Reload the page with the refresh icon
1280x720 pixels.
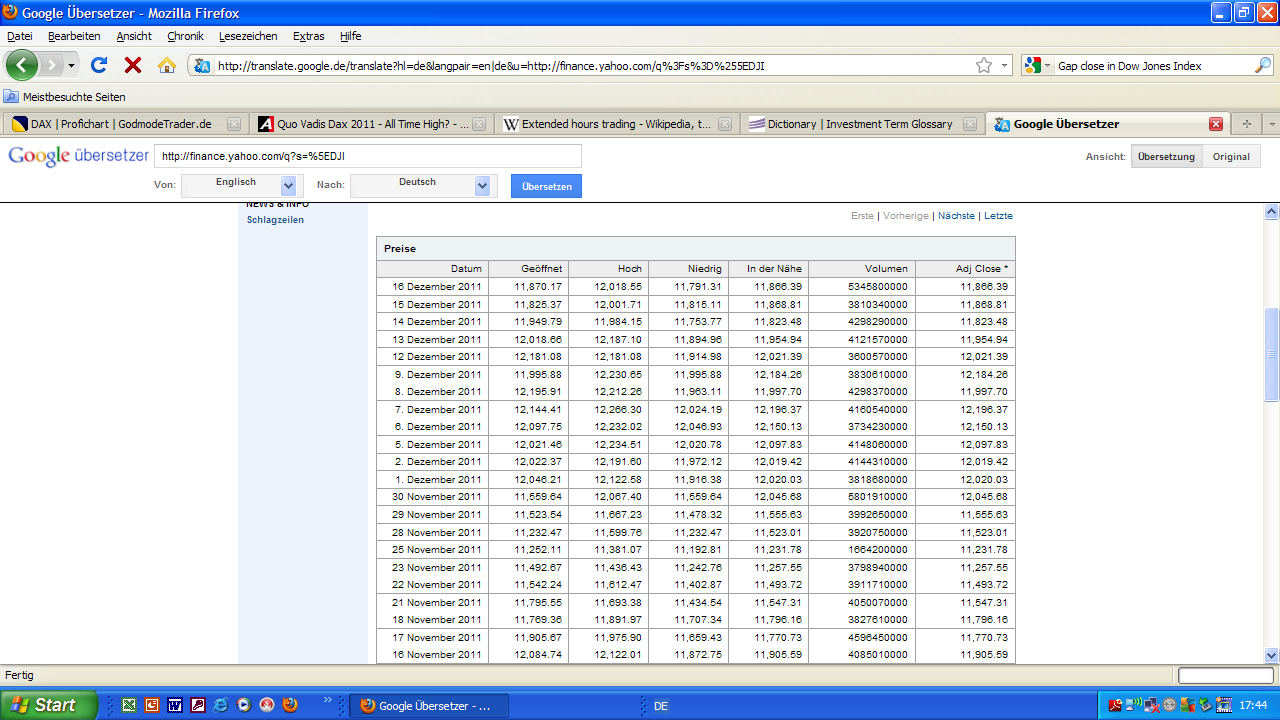pyautogui.click(x=99, y=65)
